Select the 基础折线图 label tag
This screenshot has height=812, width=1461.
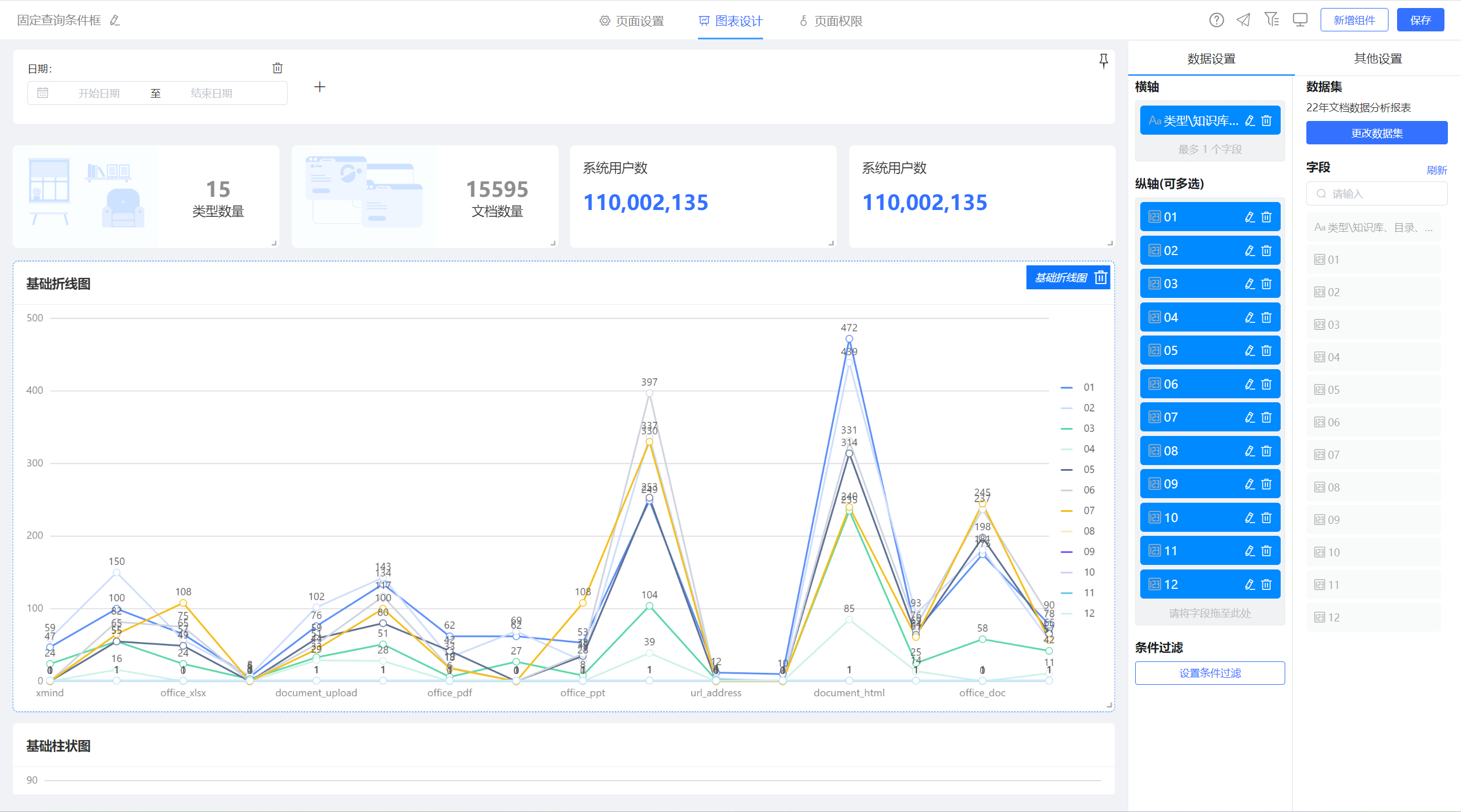click(x=1061, y=277)
